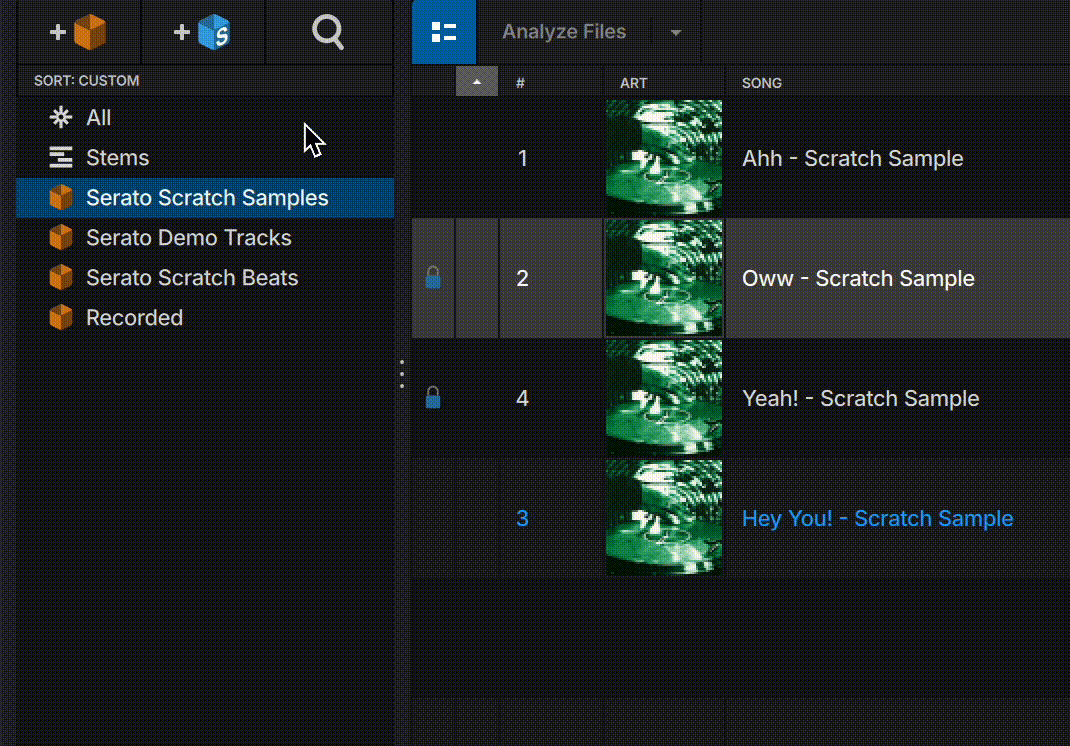1070x746 pixels.
Task: Open the Serato Scratch Samples crate
Action: (x=205, y=197)
